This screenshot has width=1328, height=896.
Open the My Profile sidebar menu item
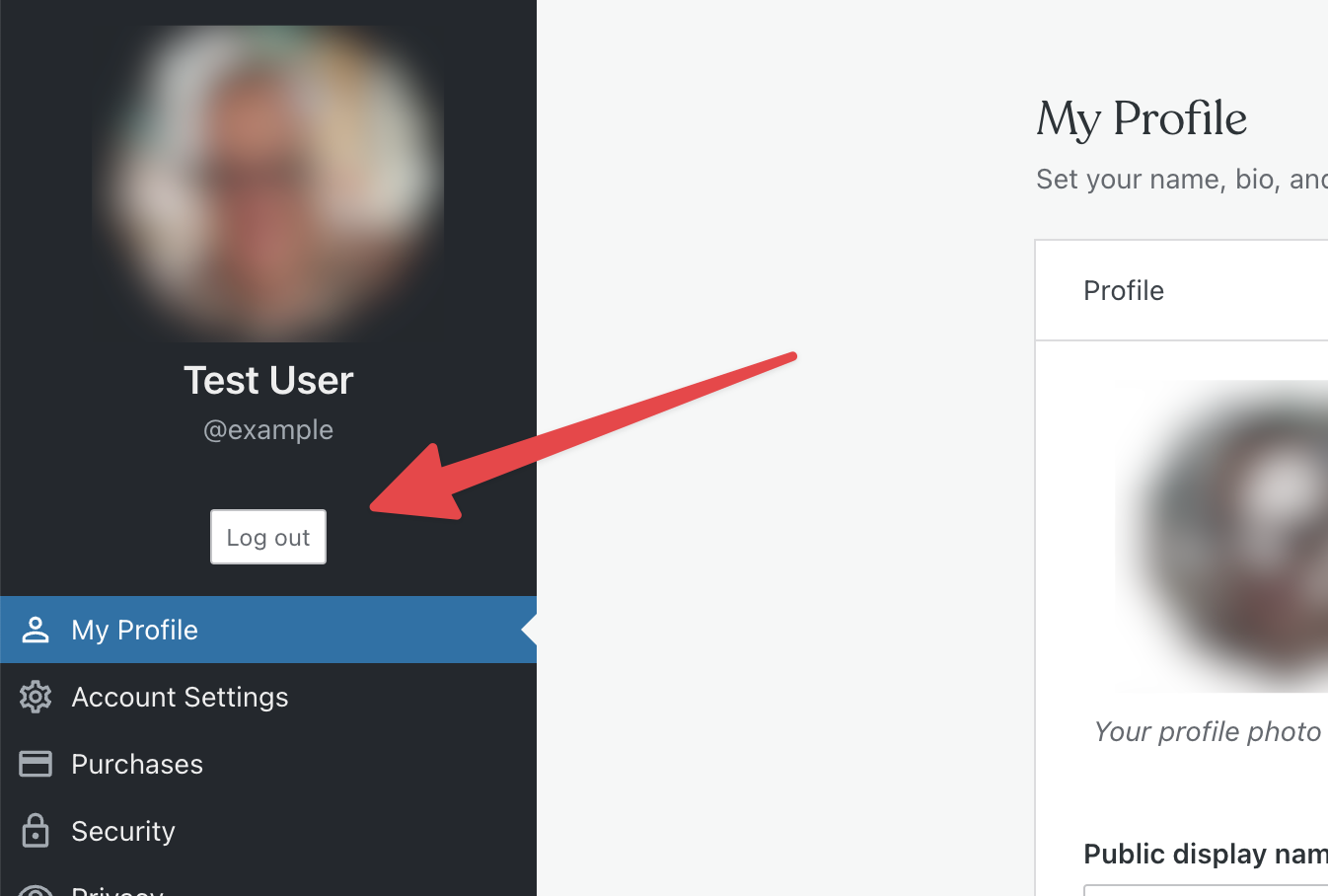tap(135, 630)
